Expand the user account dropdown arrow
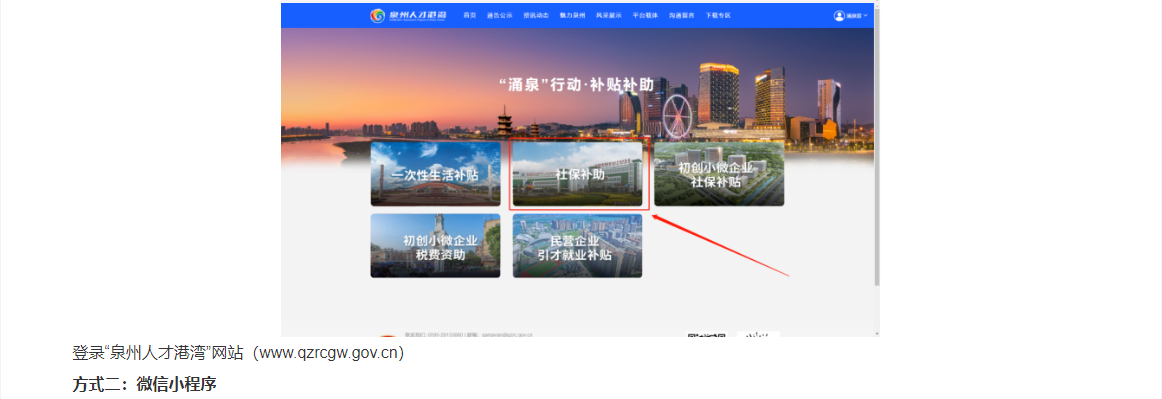 pyautogui.click(x=866, y=16)
